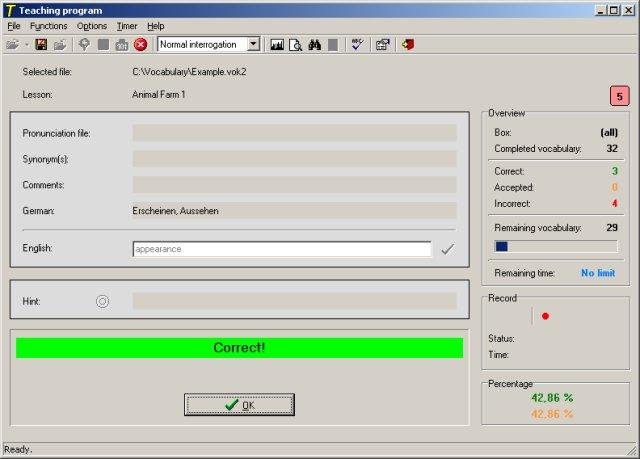Click the Teaching program title bar icon
640x459 pixels.
[10, 11]
